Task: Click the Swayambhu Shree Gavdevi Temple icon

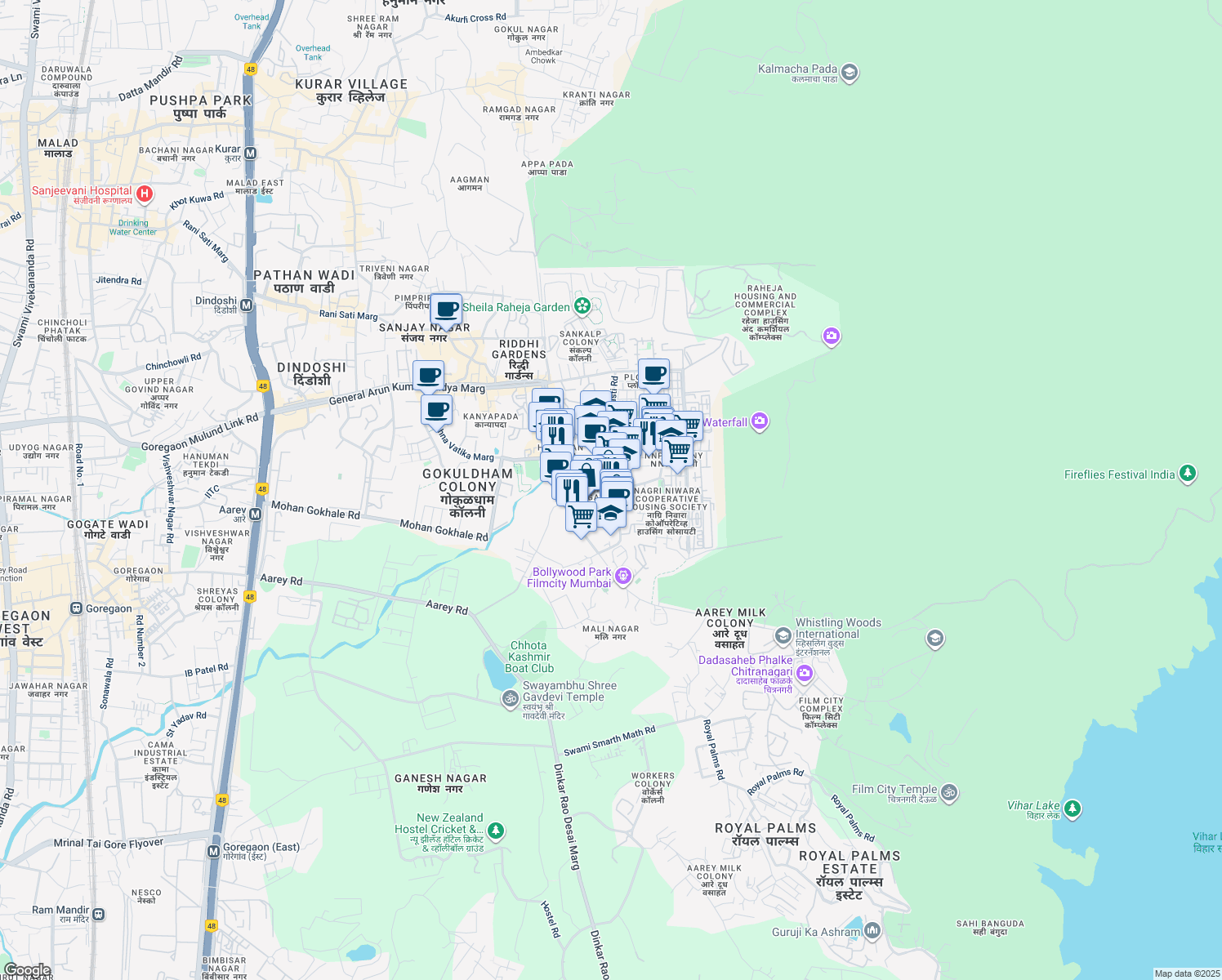Action: [x=510, y=697]
